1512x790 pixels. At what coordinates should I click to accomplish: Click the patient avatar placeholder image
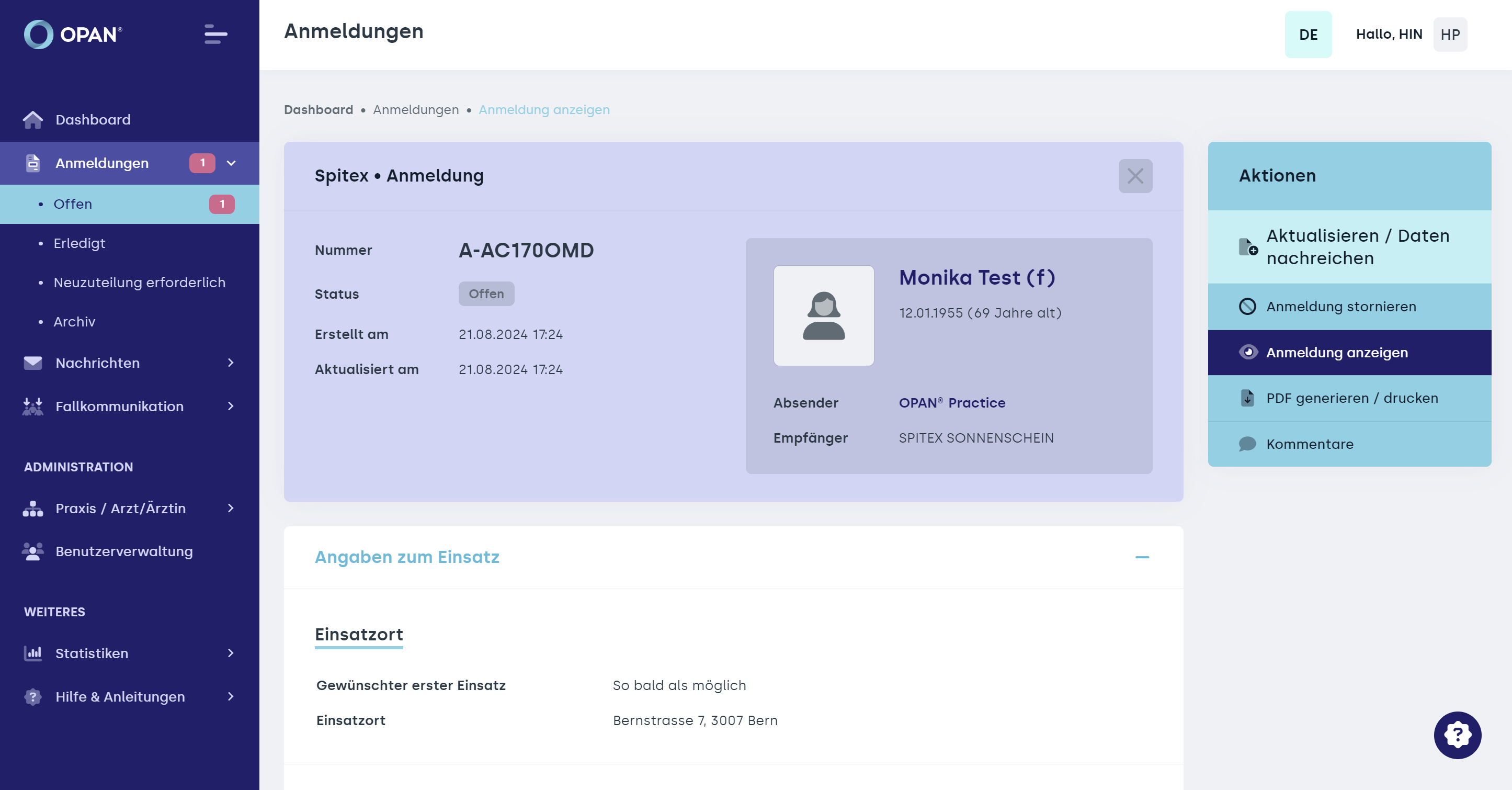pyautogui.click(x=824, y=315)
